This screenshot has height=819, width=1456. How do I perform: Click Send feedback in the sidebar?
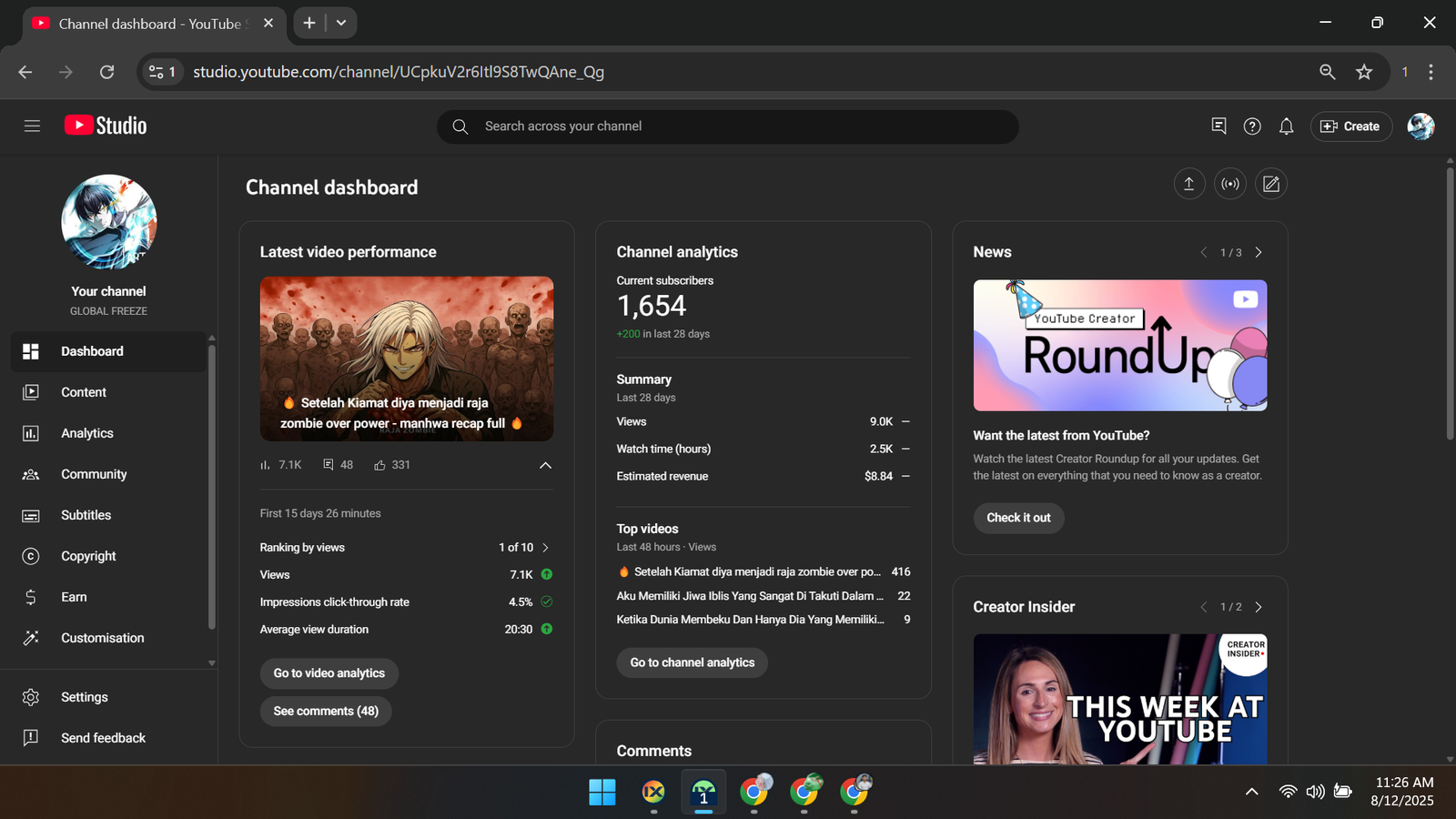click(108, 738)
